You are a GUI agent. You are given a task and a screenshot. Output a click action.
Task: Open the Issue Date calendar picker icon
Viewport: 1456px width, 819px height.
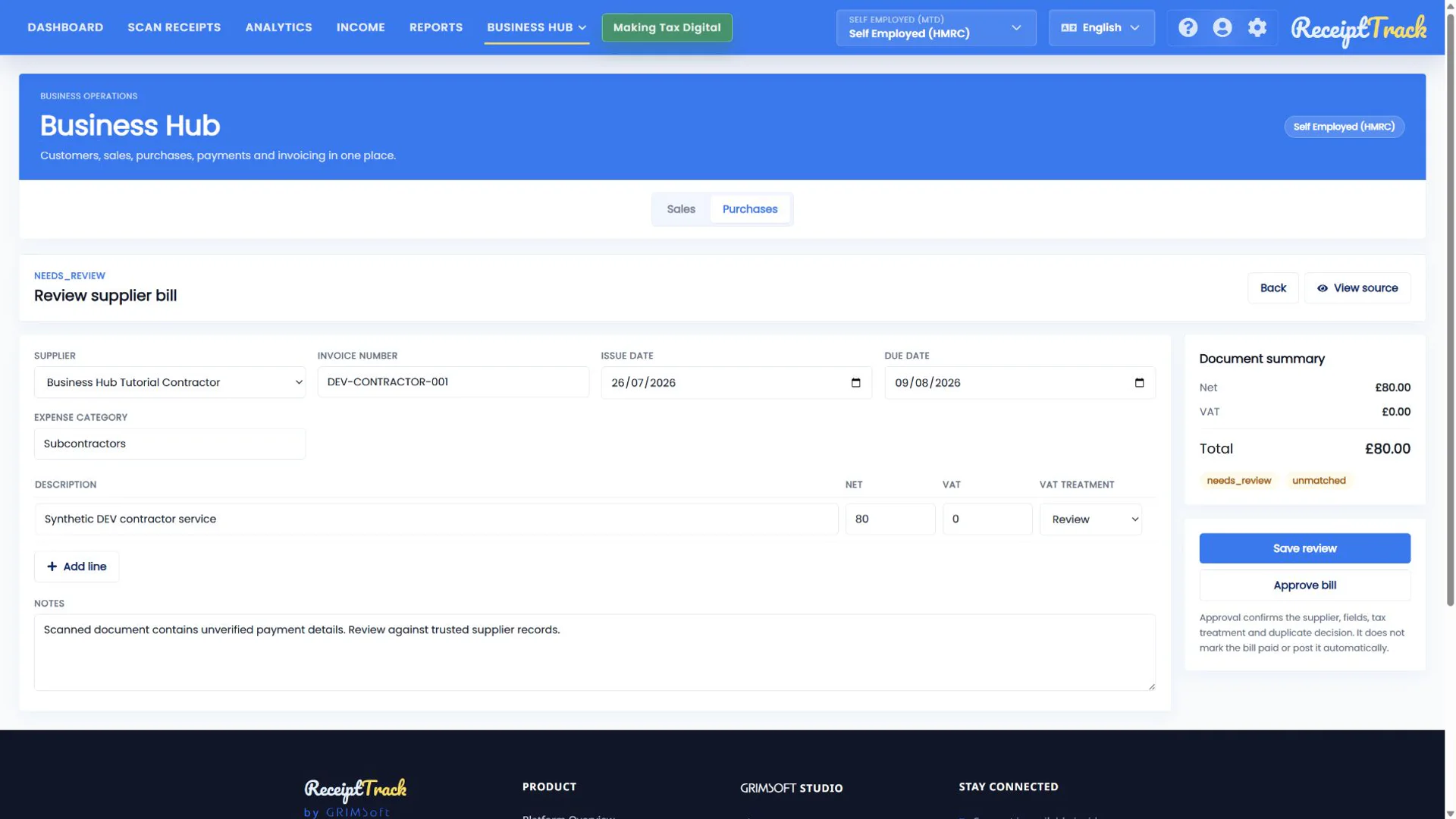click(x=856, y=383)
